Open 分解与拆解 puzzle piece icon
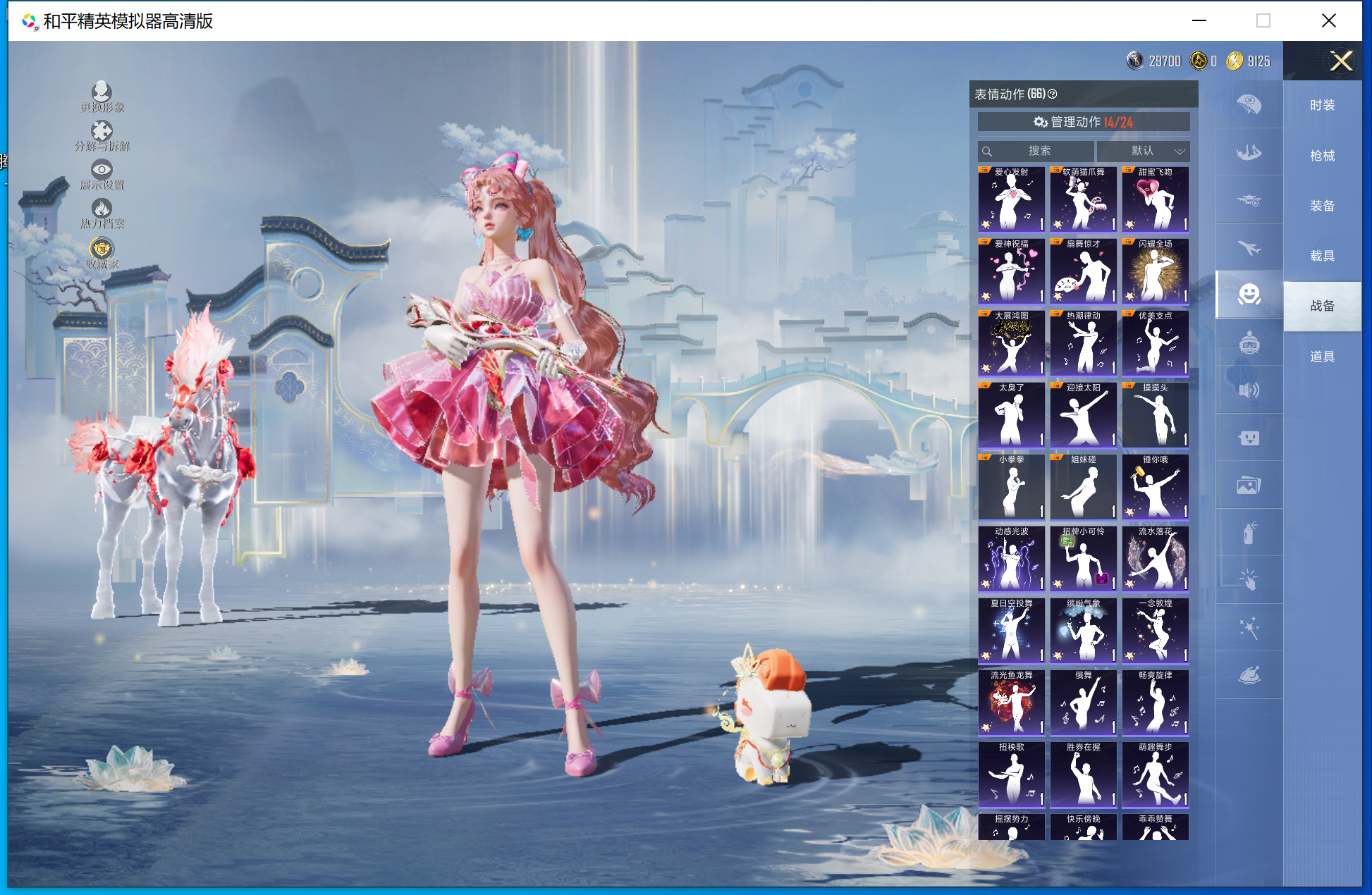This screenshot has width=1372, height=895. (102, 131)
